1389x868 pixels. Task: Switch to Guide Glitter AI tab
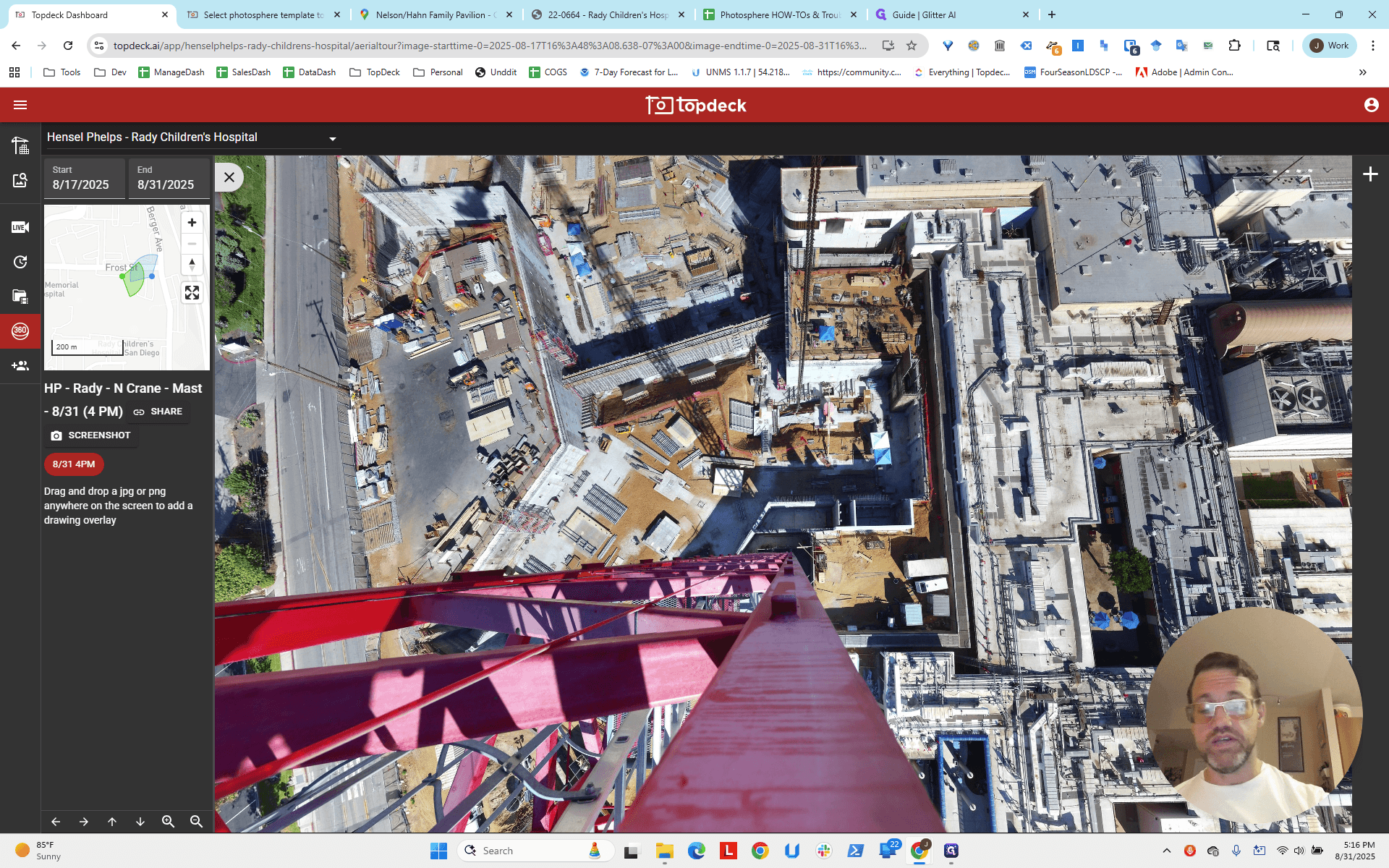coord(951,14)
